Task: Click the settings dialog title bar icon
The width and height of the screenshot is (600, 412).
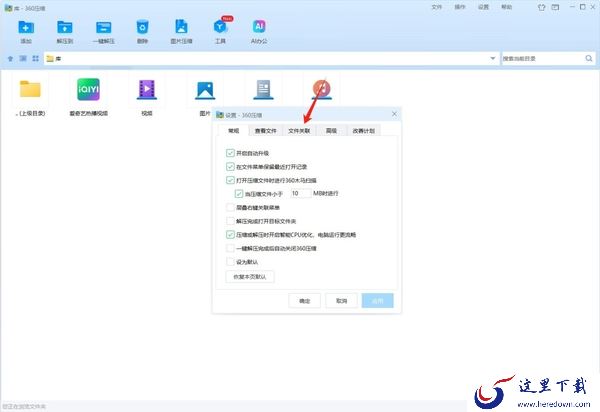Action: tap(220, 115)
